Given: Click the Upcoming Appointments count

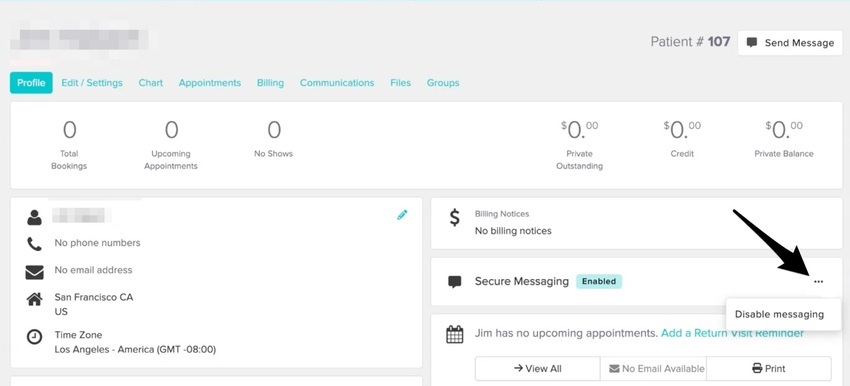Looking at the screenshot, I should coord(171,130).
